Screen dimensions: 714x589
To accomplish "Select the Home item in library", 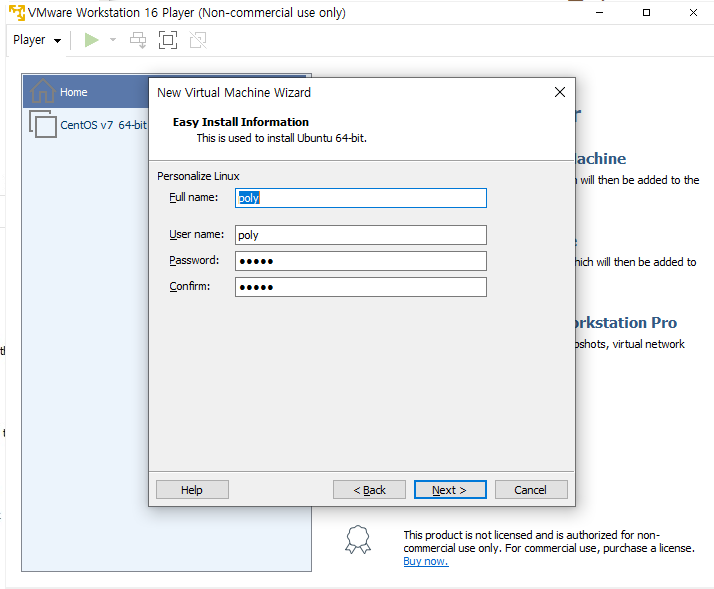I will pos(86,92).
